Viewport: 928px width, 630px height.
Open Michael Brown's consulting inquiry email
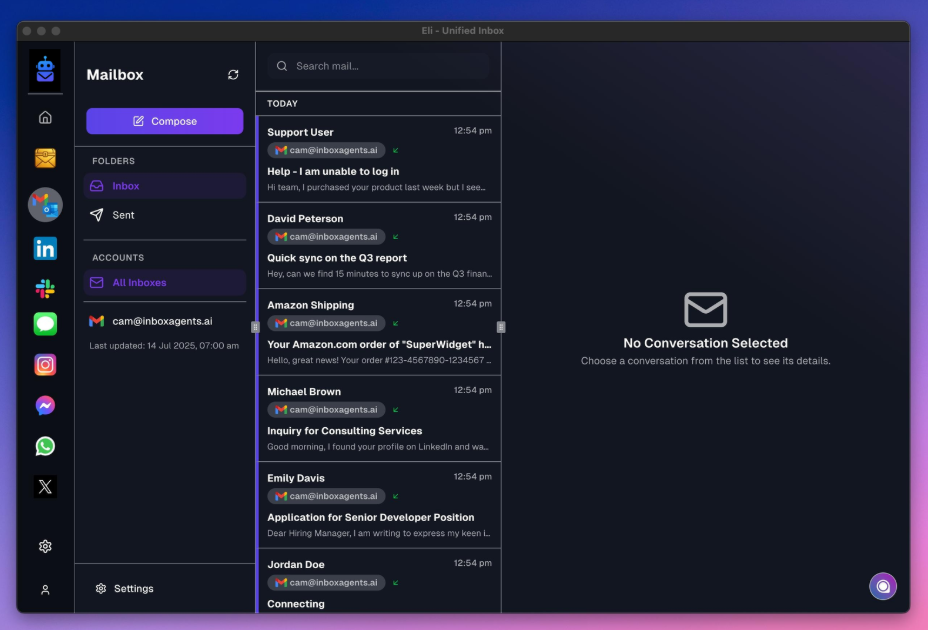coord(379,419)
